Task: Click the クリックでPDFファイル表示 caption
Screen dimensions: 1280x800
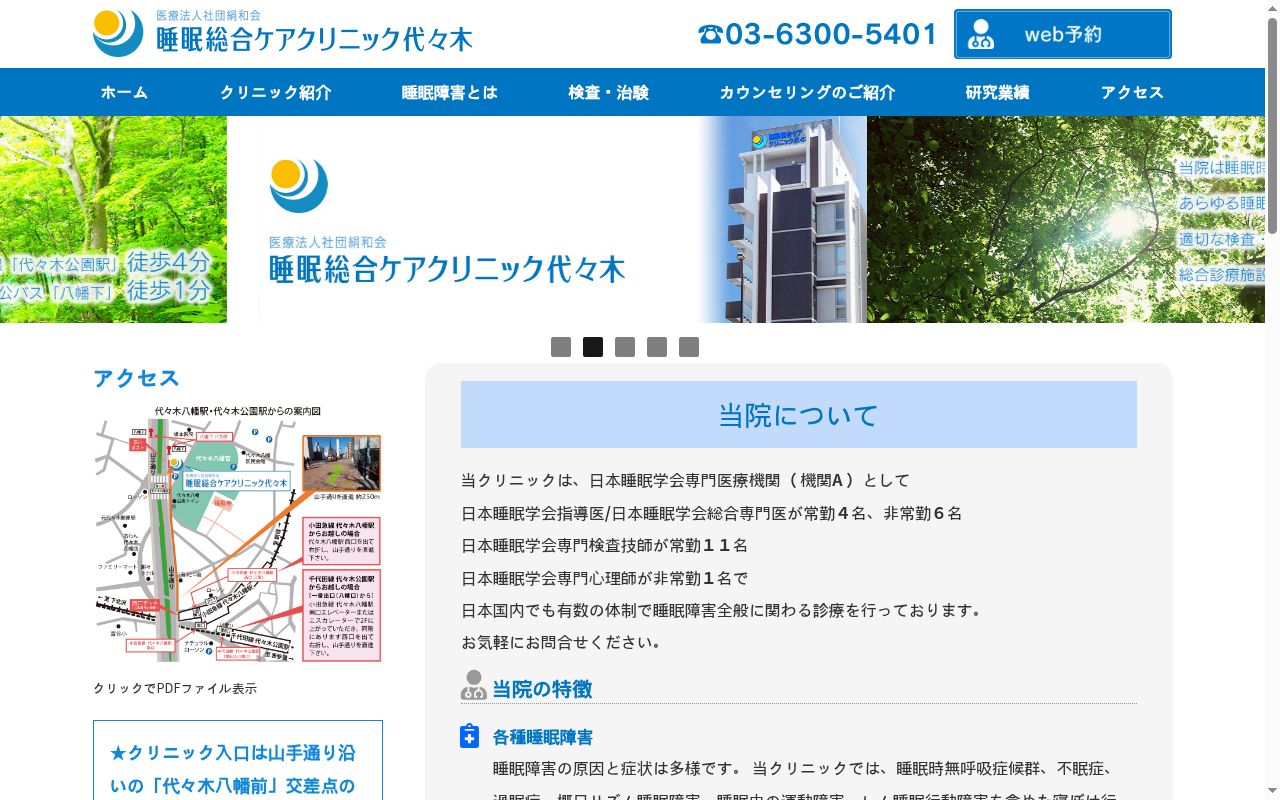Action: pos(175,688)
